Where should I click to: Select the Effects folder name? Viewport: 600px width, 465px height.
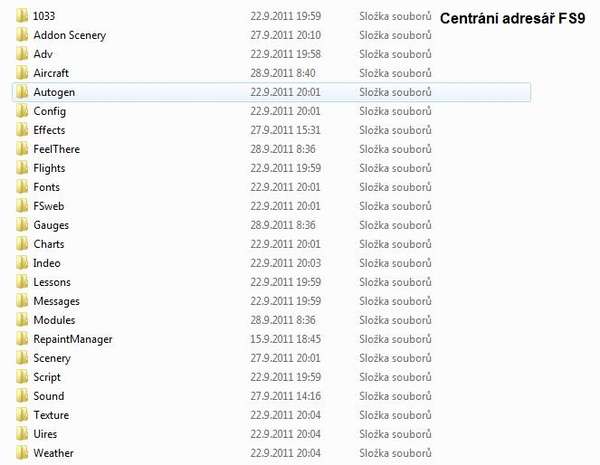click(49, 130)
